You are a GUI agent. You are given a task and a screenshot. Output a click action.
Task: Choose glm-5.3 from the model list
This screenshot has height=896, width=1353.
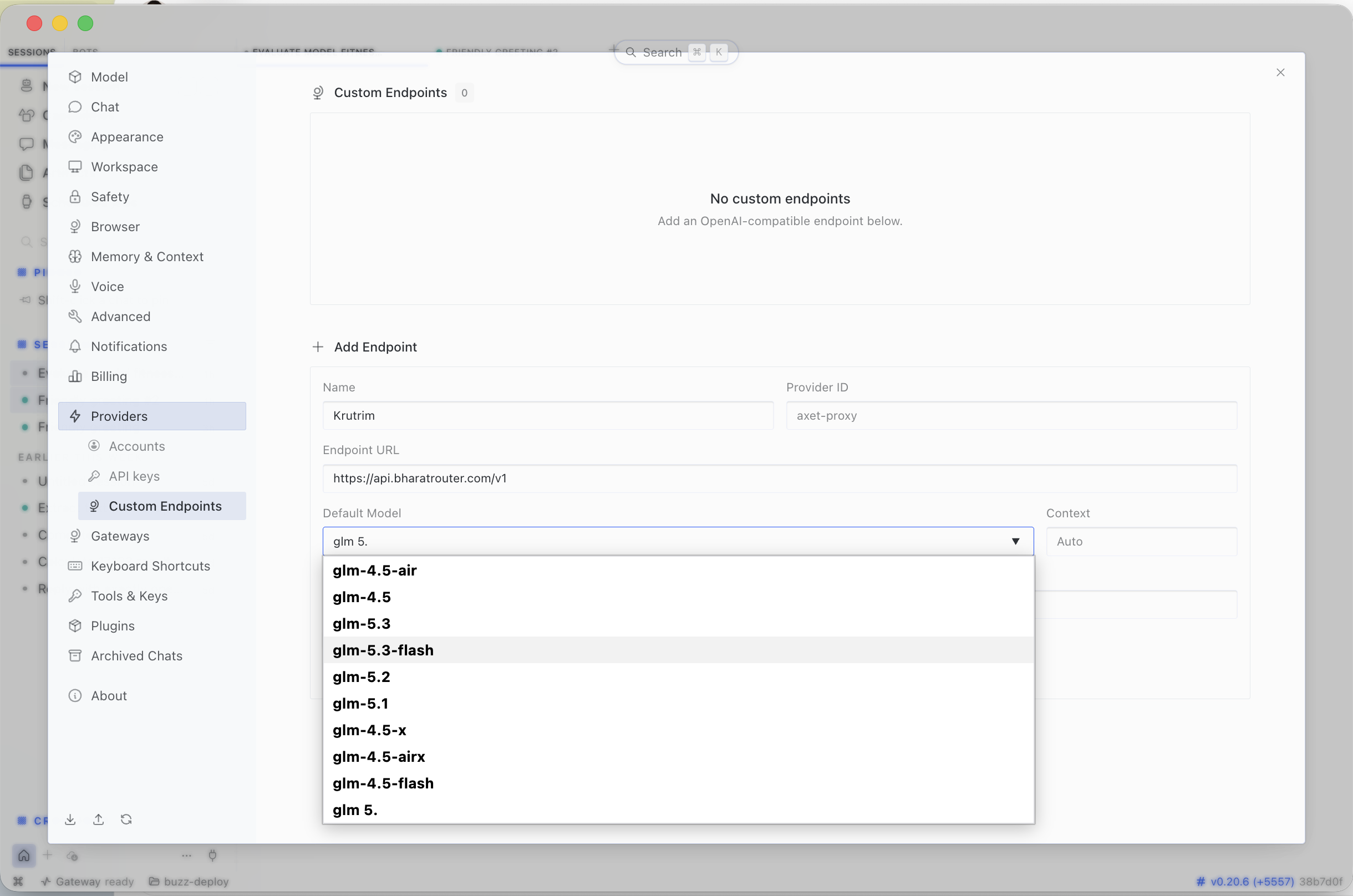(x=678, y=623)
